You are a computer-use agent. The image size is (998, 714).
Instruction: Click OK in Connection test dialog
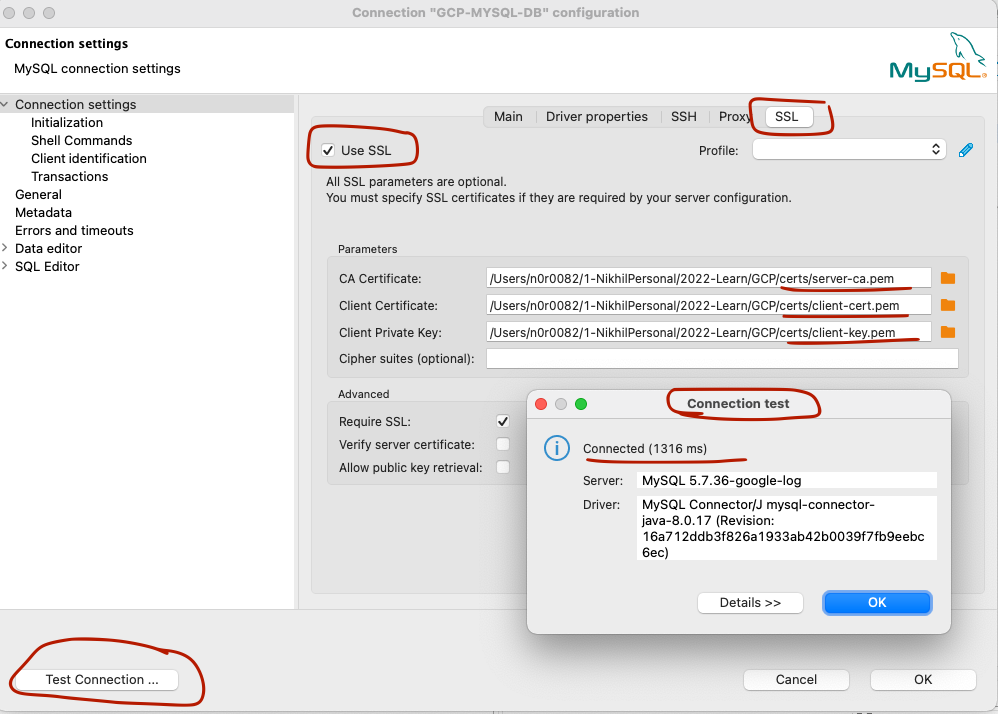pos(877,603)
